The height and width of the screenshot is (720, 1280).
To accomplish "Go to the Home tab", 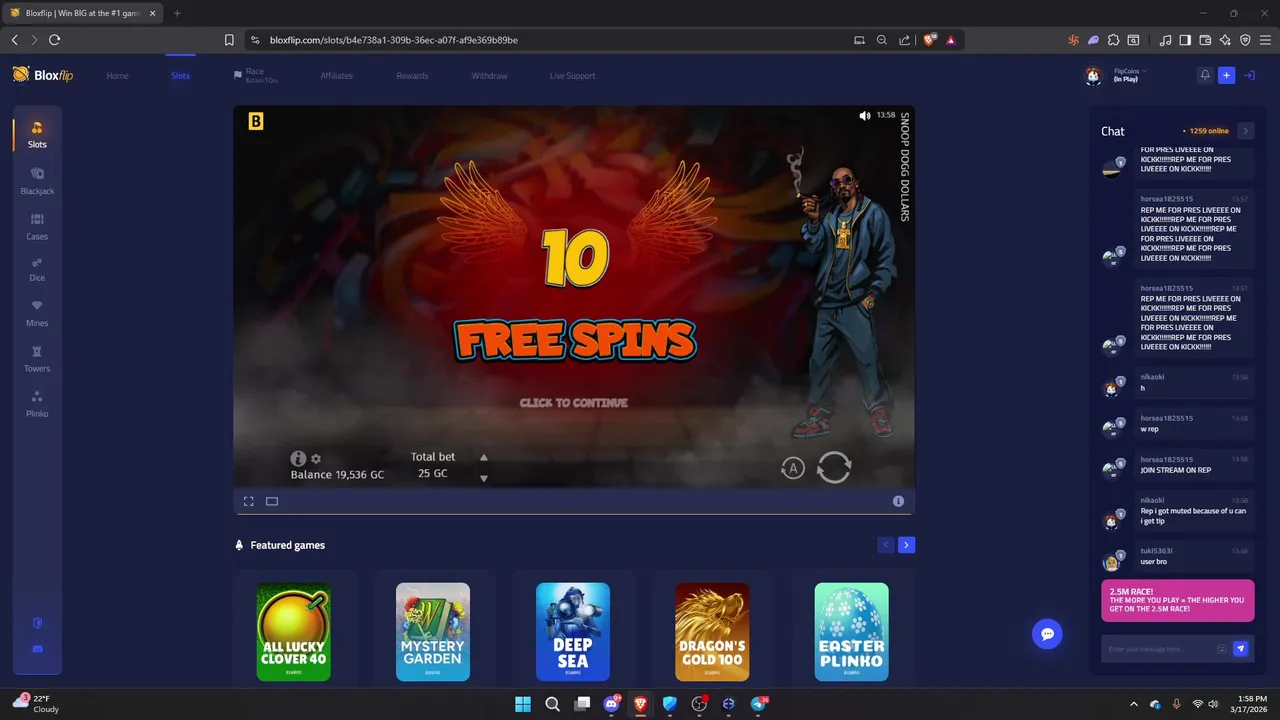I will [x=118, y=76].
